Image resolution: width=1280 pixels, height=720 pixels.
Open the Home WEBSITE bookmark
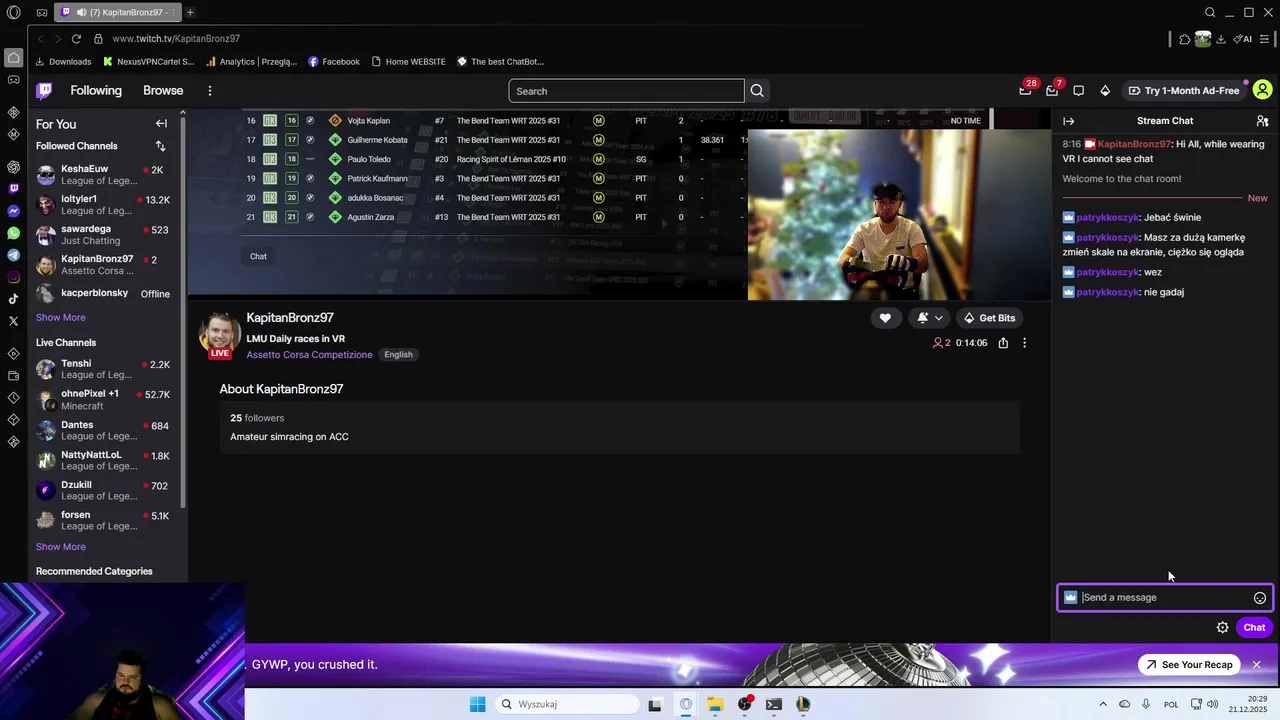point(409,62)
